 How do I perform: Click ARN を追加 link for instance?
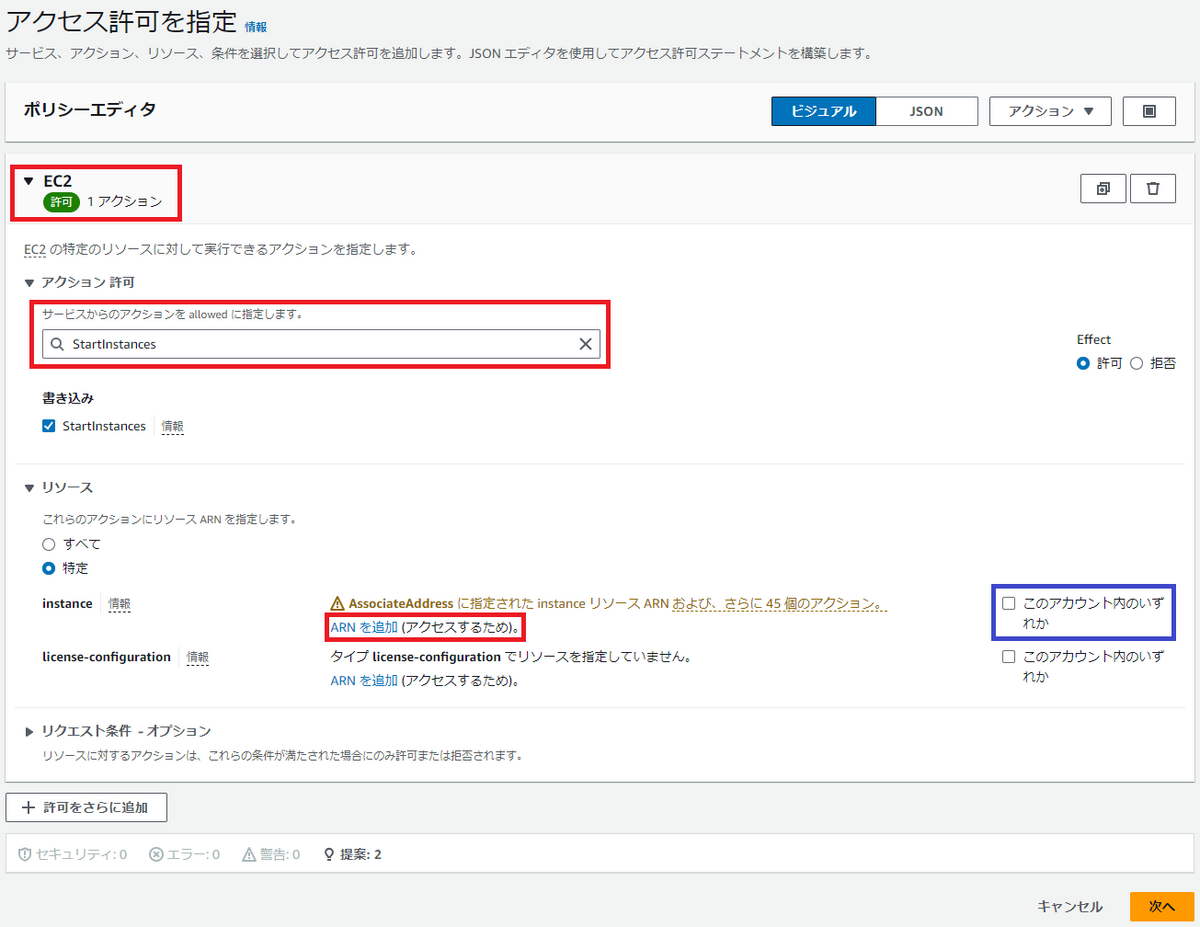[x=364, y=627]
